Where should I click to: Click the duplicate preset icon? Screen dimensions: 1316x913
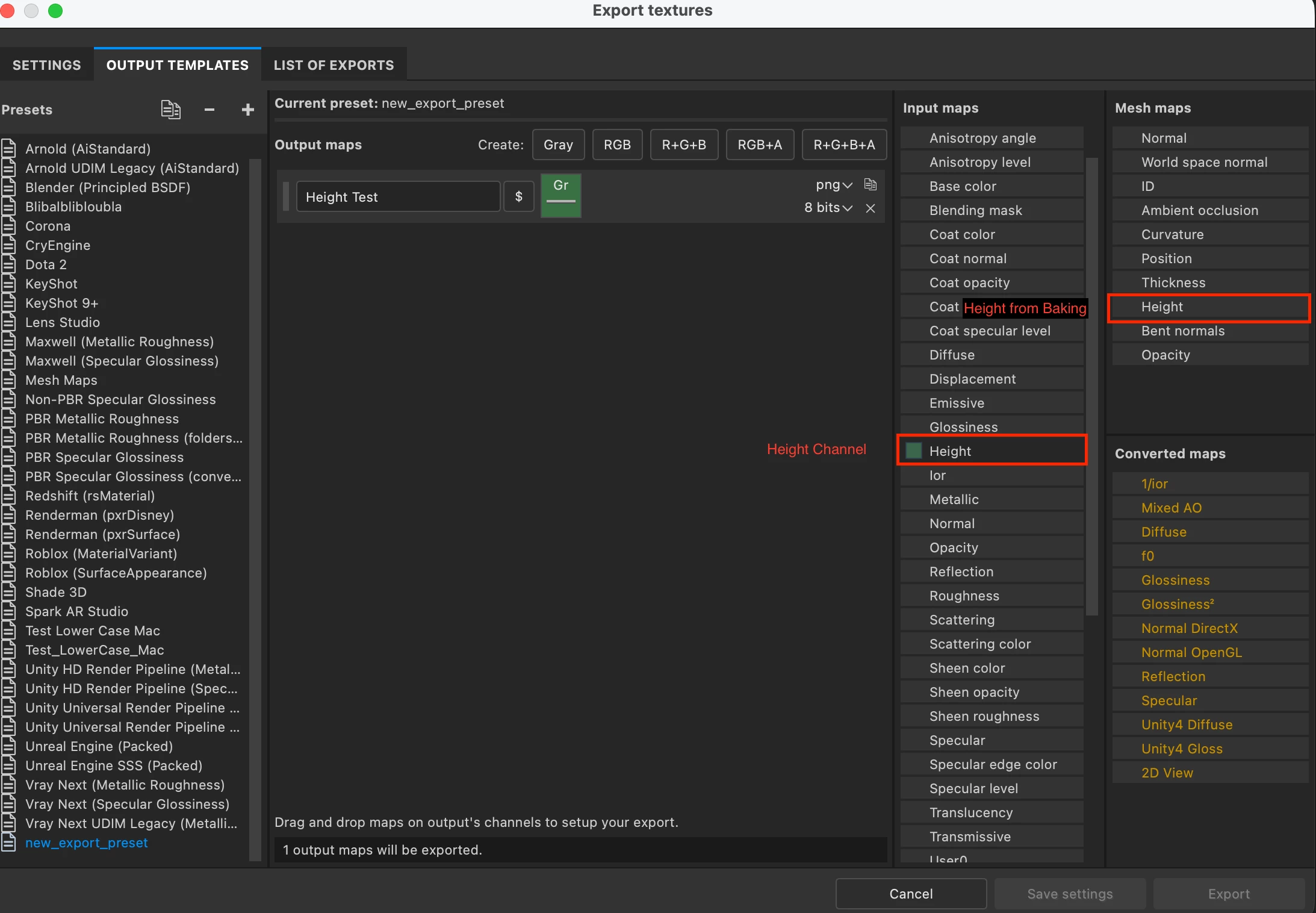170,110
